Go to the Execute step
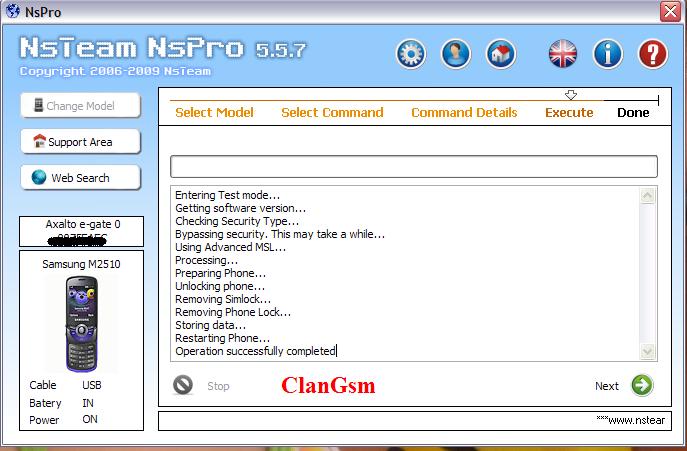687x451 pixels. click(x=569, y=113)
